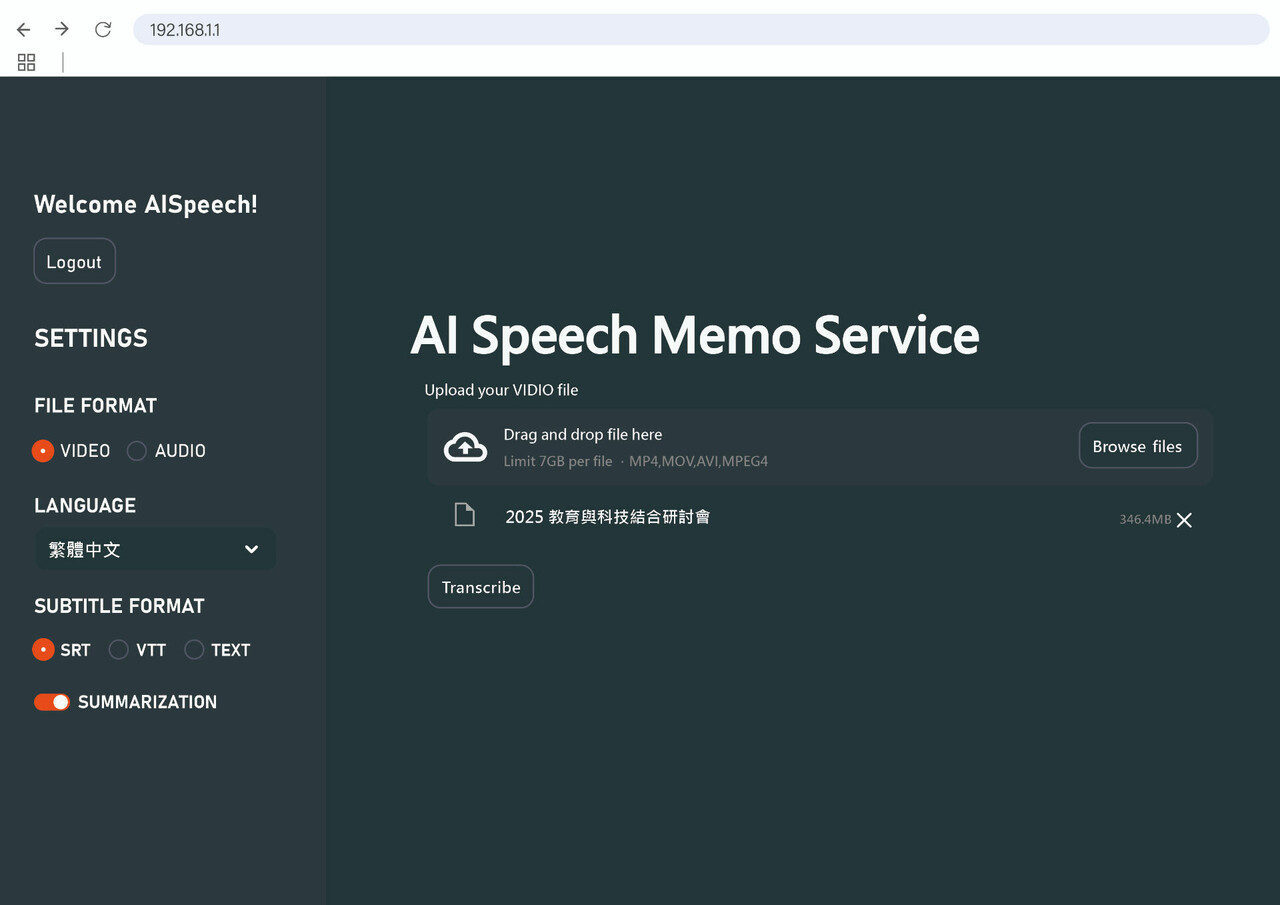Click the drag and drop upload area

[x=700, y=445]
